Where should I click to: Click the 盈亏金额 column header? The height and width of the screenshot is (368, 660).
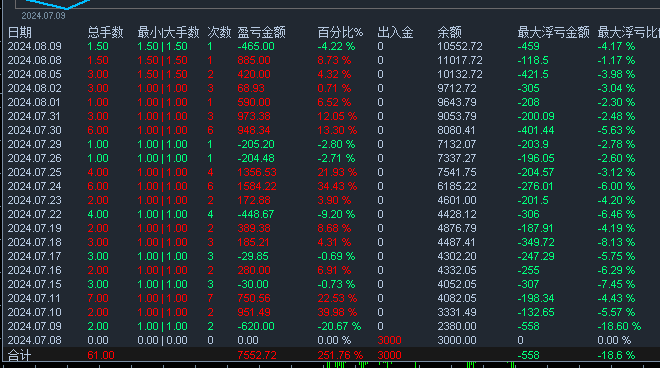[x=261, y=32]
